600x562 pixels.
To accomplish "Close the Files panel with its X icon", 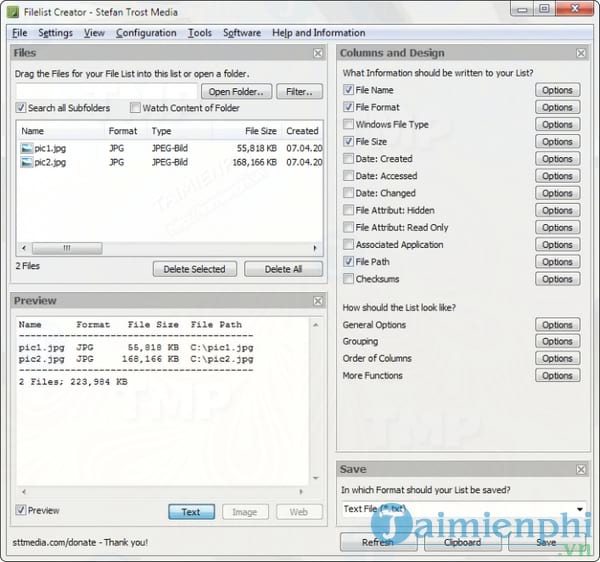I will 318,53.
